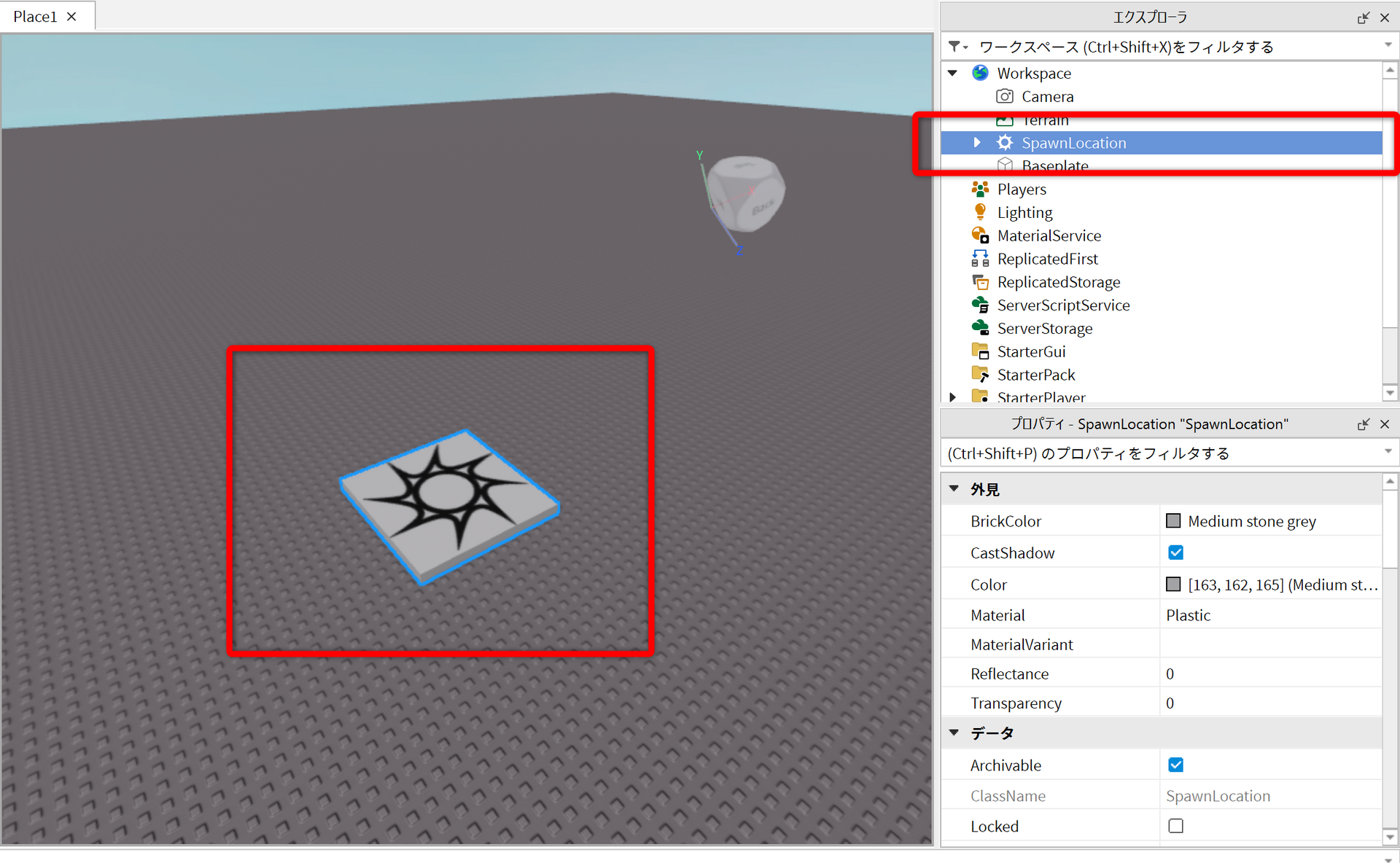Viewport: 1400px width, 863px height.
Task: Click the Lighting bulb icon
Action: [980, 212]
